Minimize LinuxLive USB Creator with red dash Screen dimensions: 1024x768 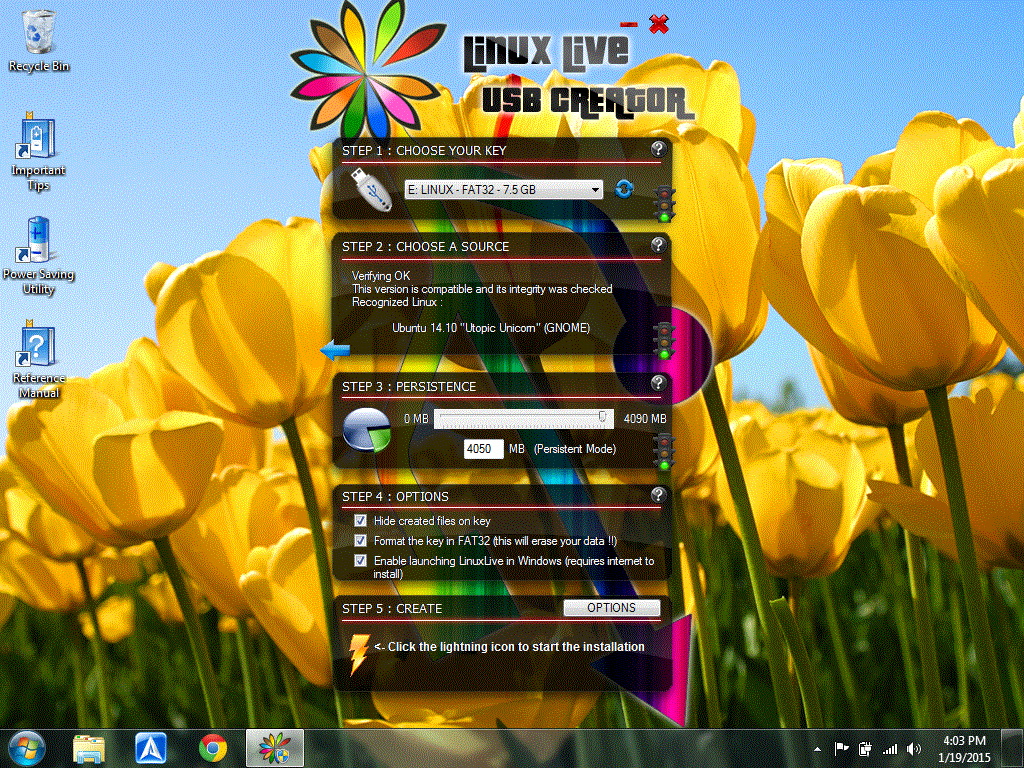(629, 25)
